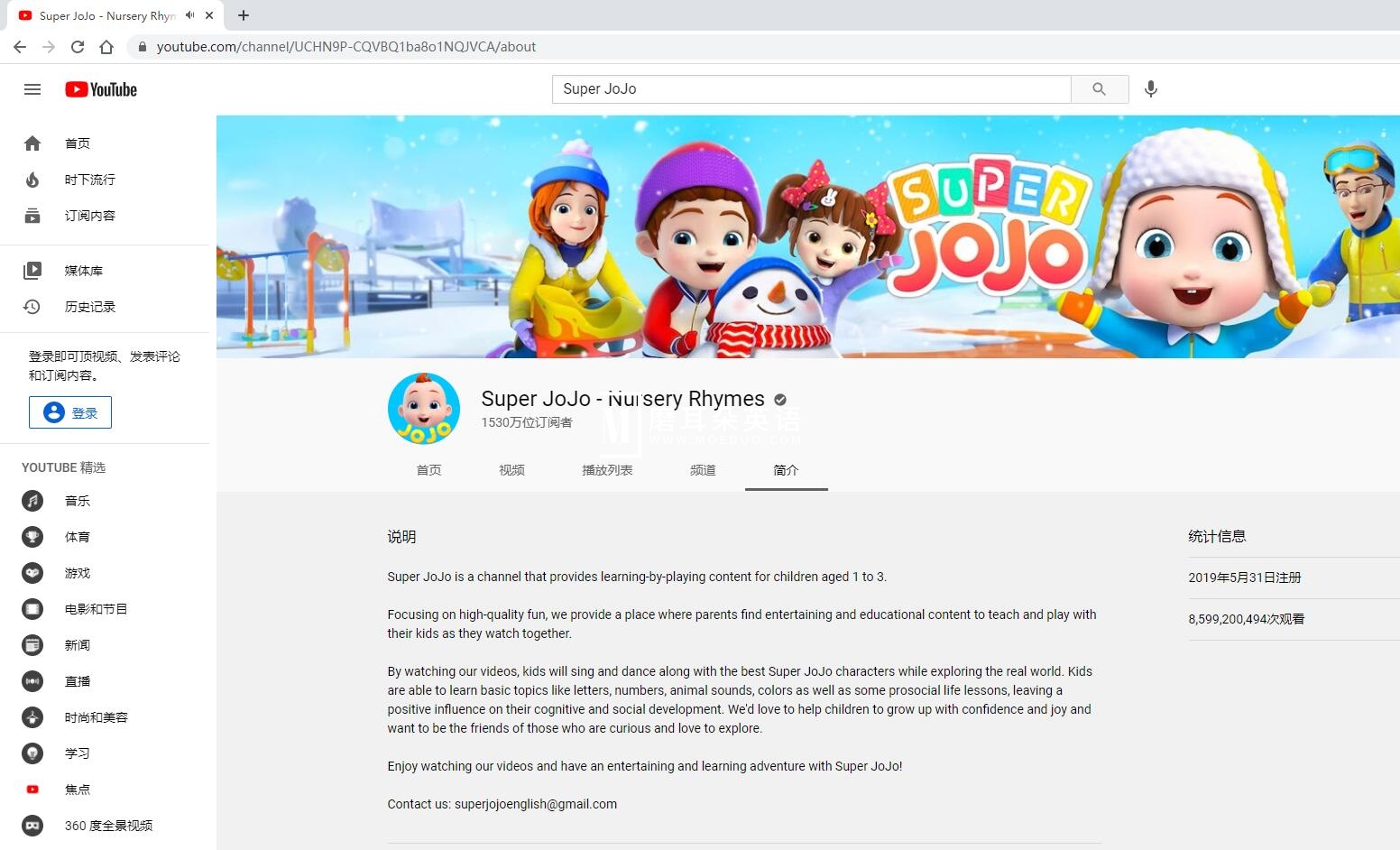This screenshot has width=1400, height=850.
Task: Open 音乐 music category
Action: tap(77, 501)
